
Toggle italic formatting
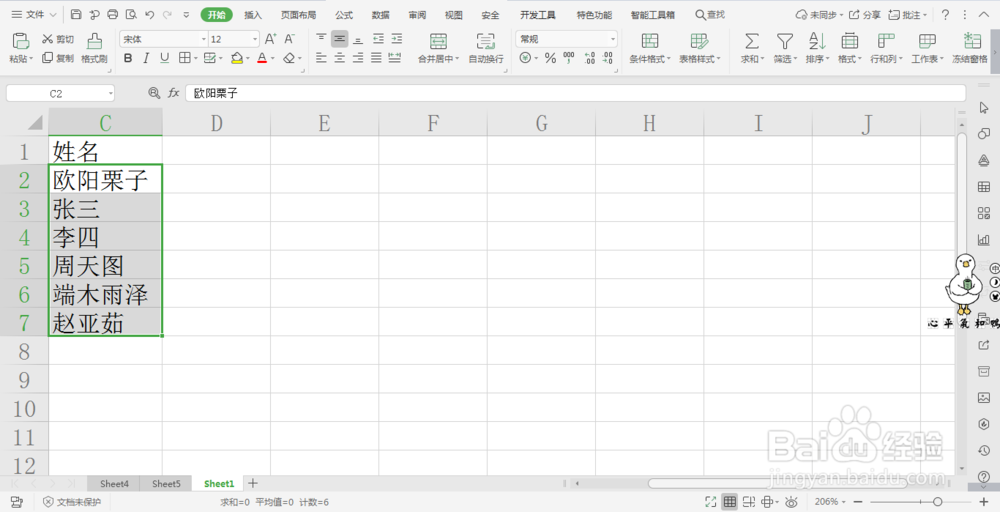click(x=146, y=58)
